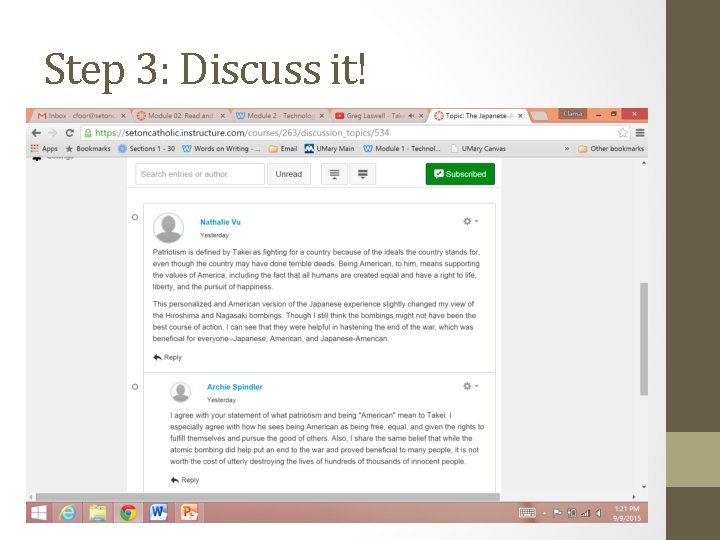Open the UMary Canvas bookmark
This screenshot has height=540, width=720.
478,148
